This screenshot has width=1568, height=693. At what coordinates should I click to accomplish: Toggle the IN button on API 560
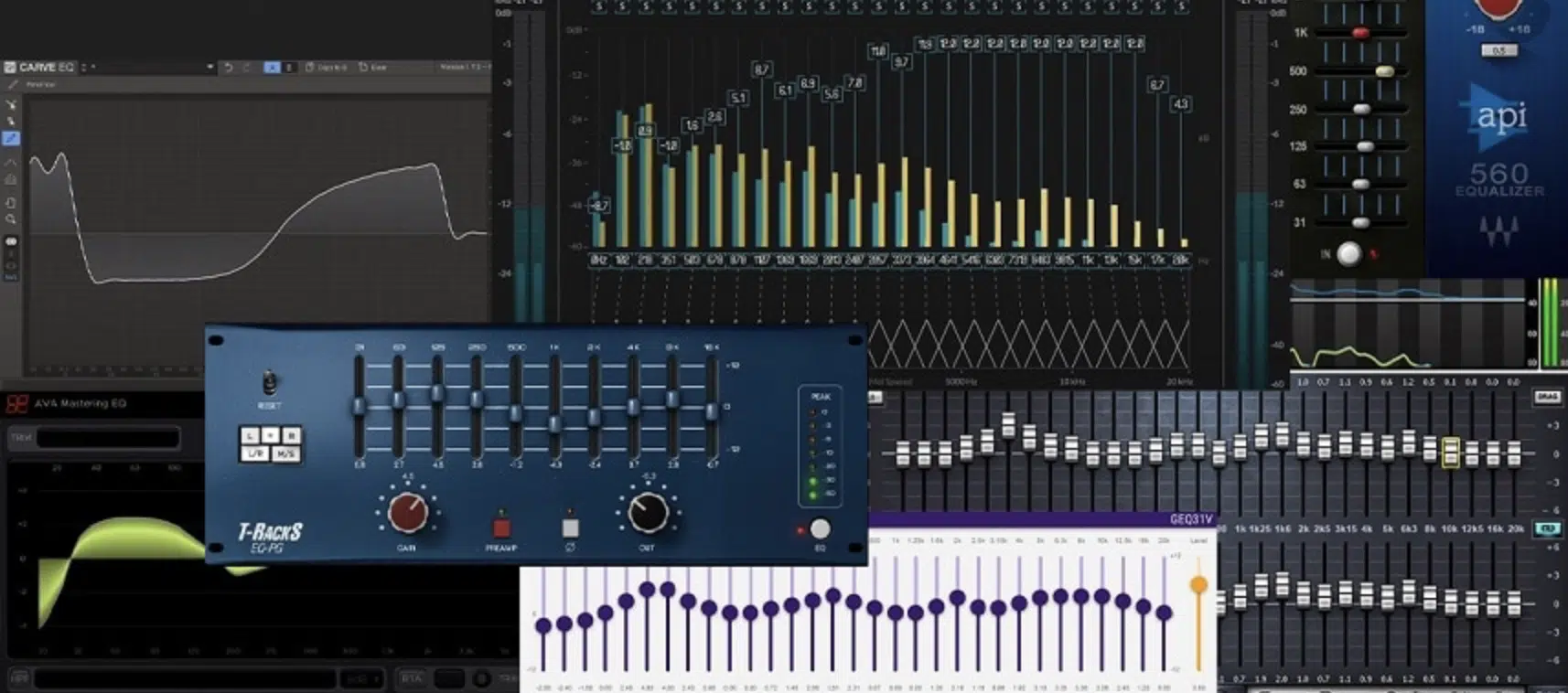point(1348,253)
